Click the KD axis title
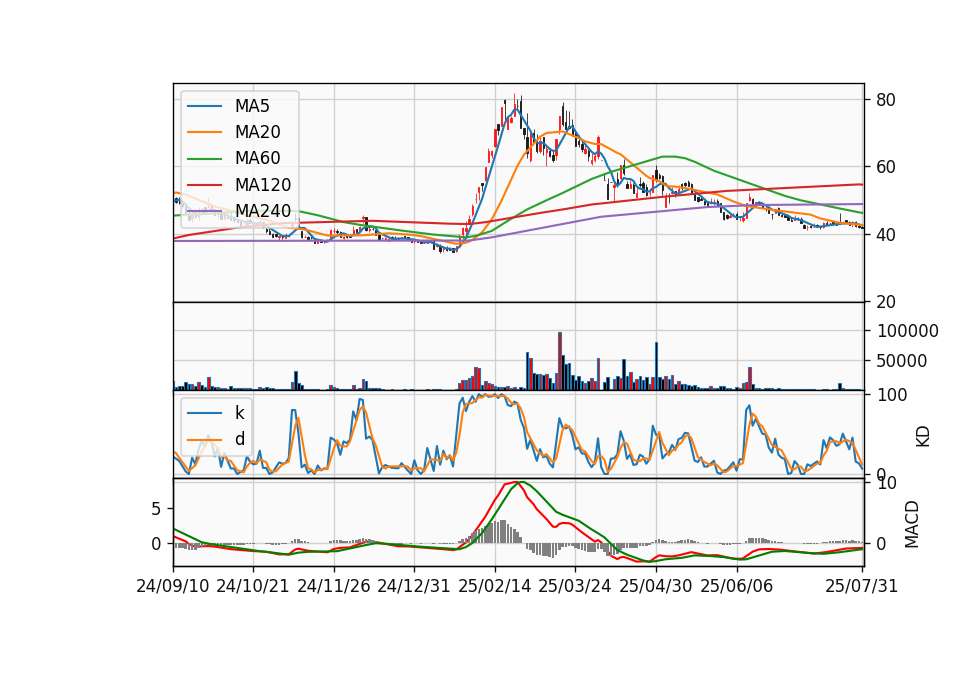960x690 pixels. (923, 437)
